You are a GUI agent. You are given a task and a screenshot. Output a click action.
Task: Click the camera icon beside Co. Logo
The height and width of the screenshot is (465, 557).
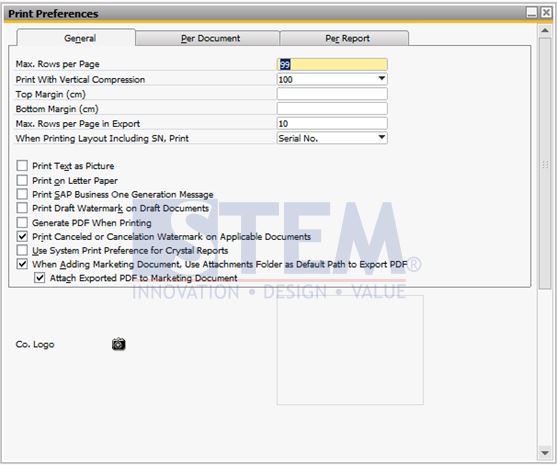(x=119, y=344)
